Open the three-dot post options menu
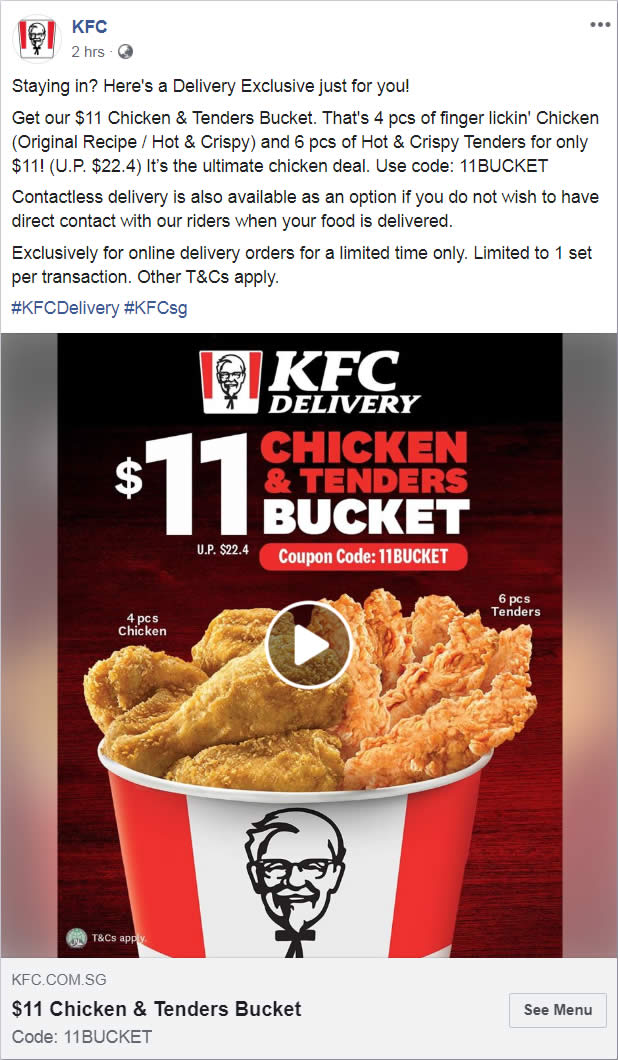 pos(600,25)
